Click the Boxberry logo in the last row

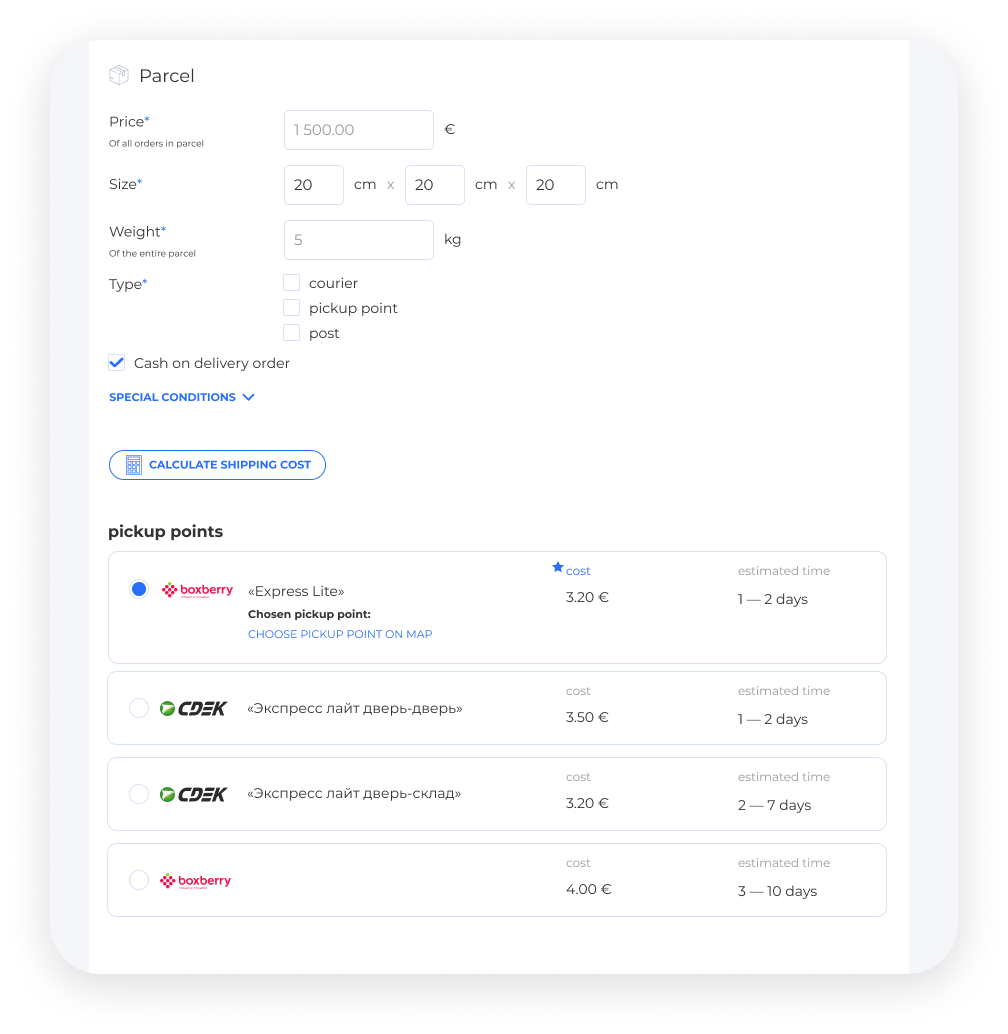pyautogui.click(x=195, y=881)
